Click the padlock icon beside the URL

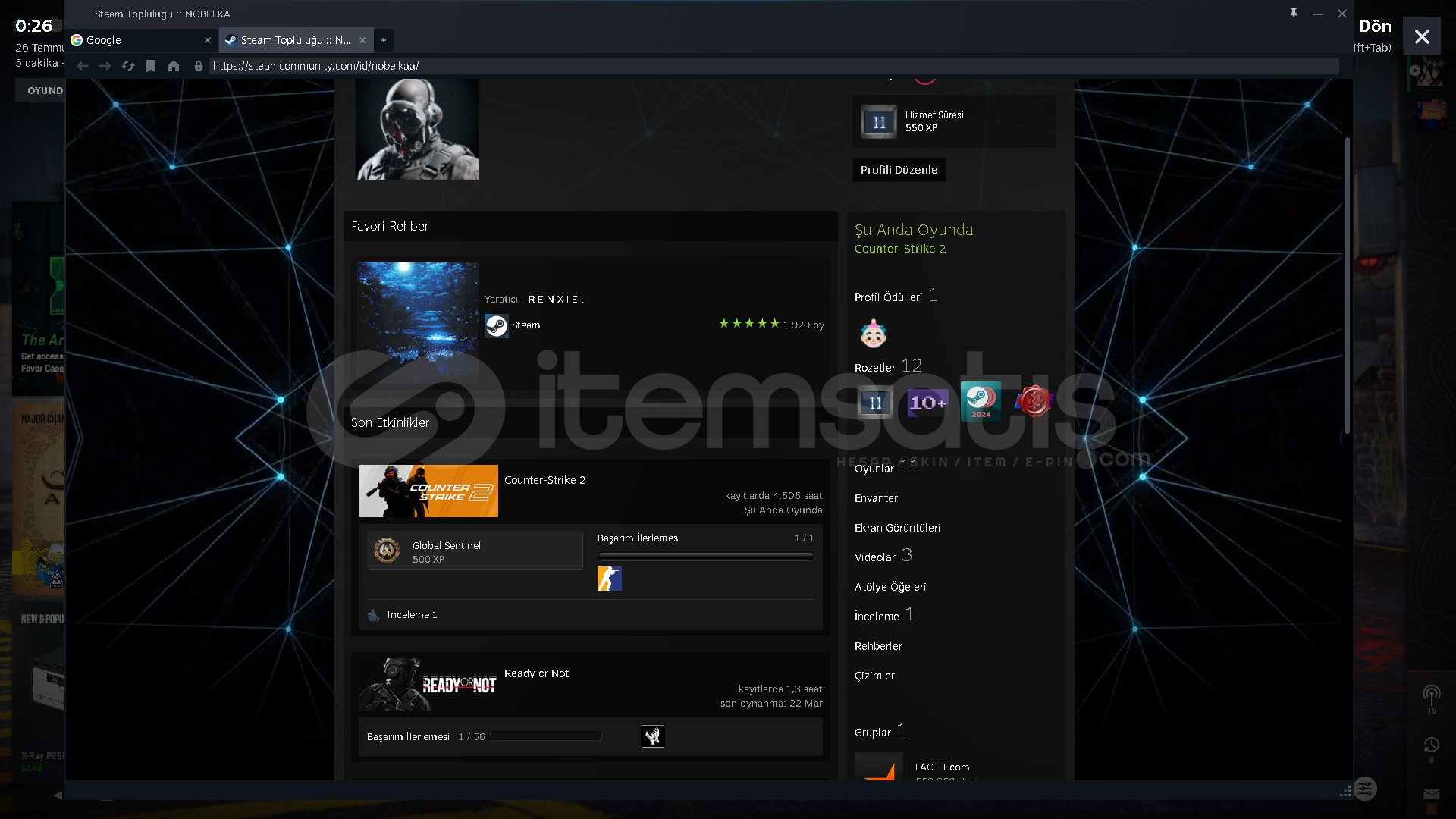tap(199, 66)
